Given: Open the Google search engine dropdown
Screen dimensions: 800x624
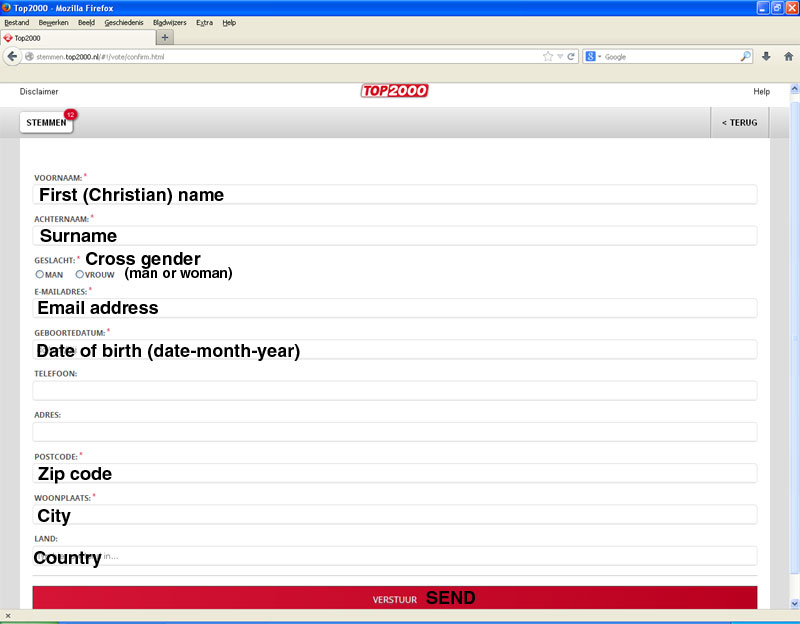Looking at the screenshot, I should (x=593, y=57).
